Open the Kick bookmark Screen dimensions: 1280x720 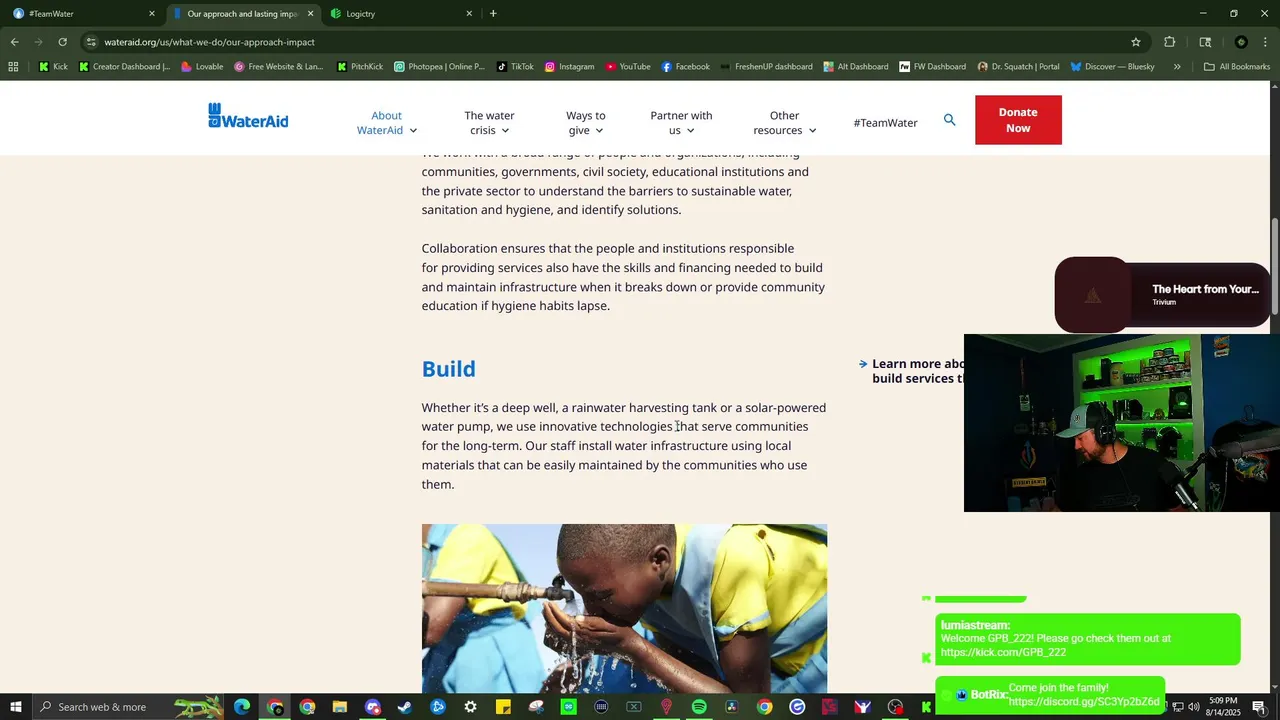(53, 67)
